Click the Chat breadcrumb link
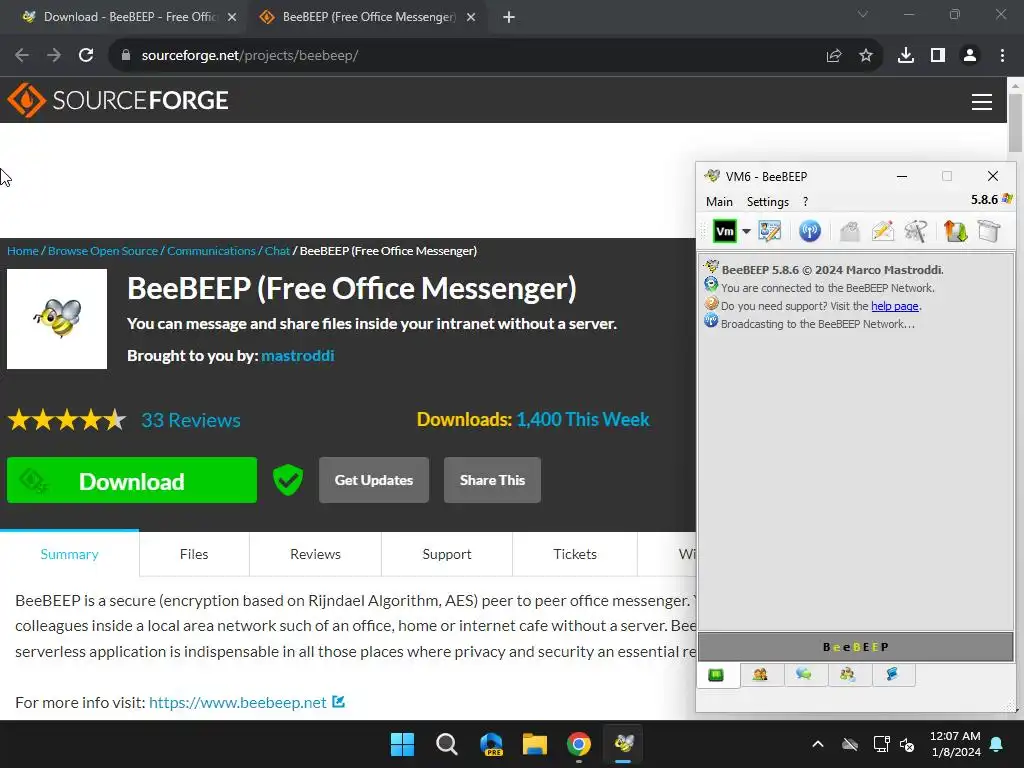 pyautogui.click(x=277, y=251)
